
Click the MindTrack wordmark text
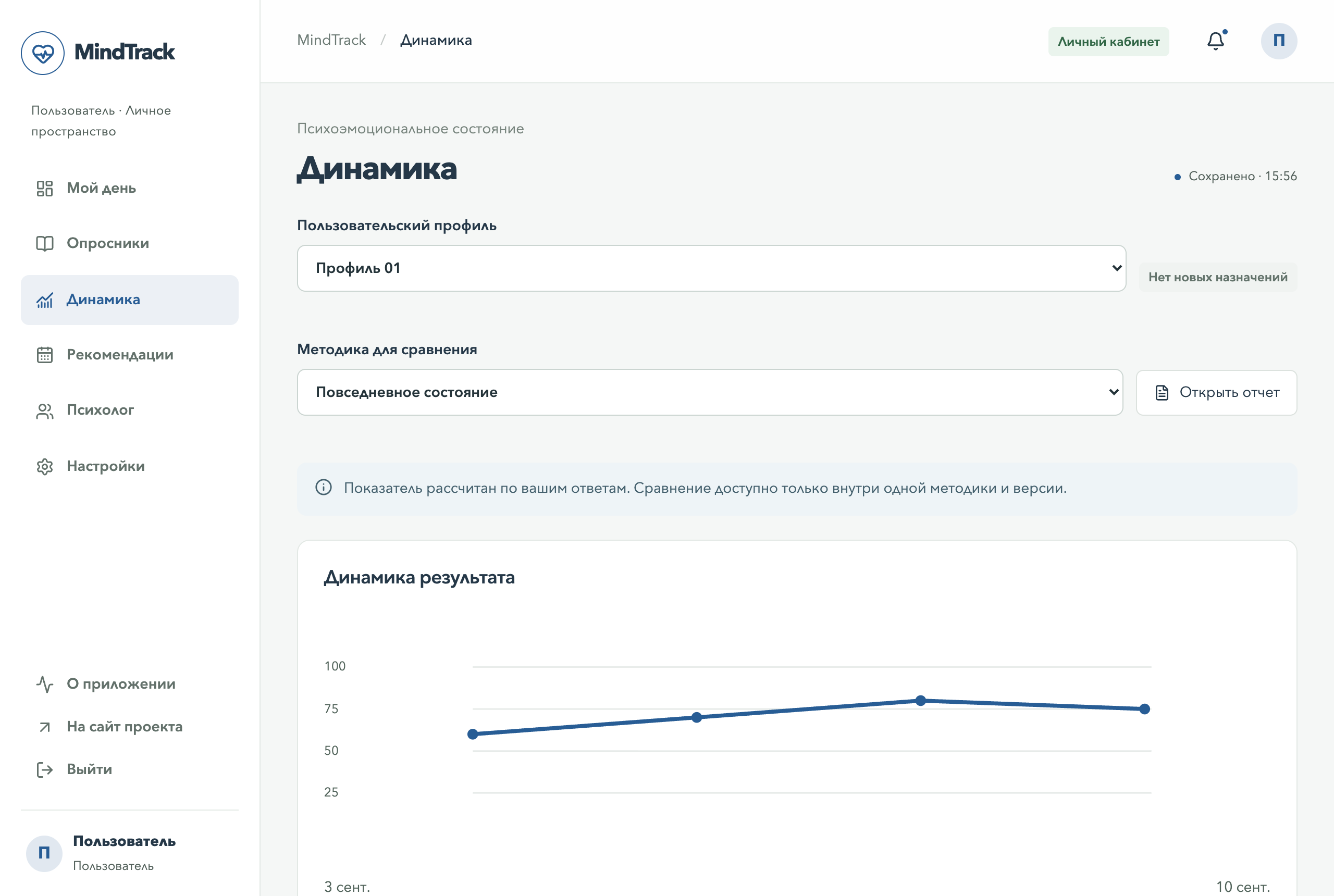125,52
